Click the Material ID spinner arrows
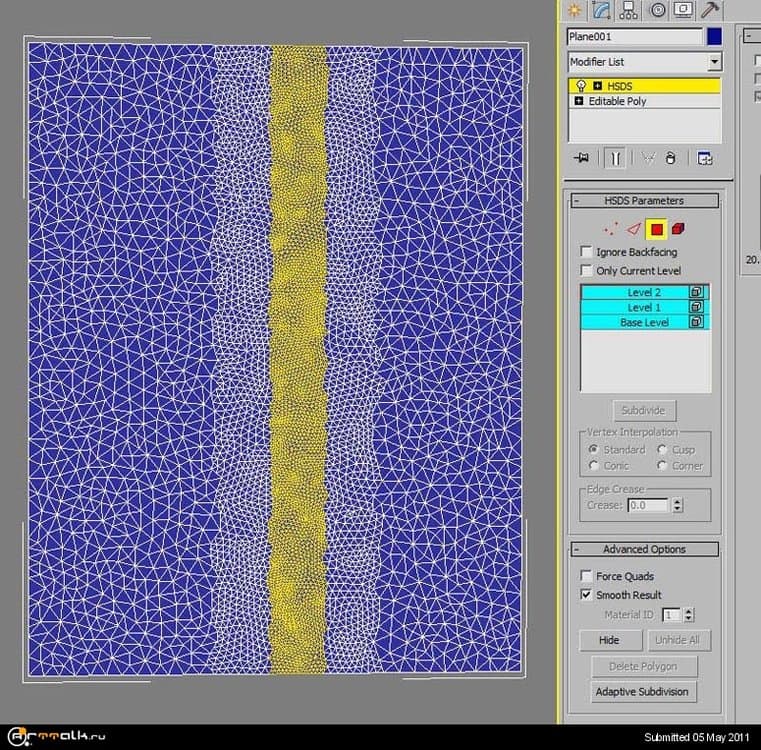 pos(689,615)
